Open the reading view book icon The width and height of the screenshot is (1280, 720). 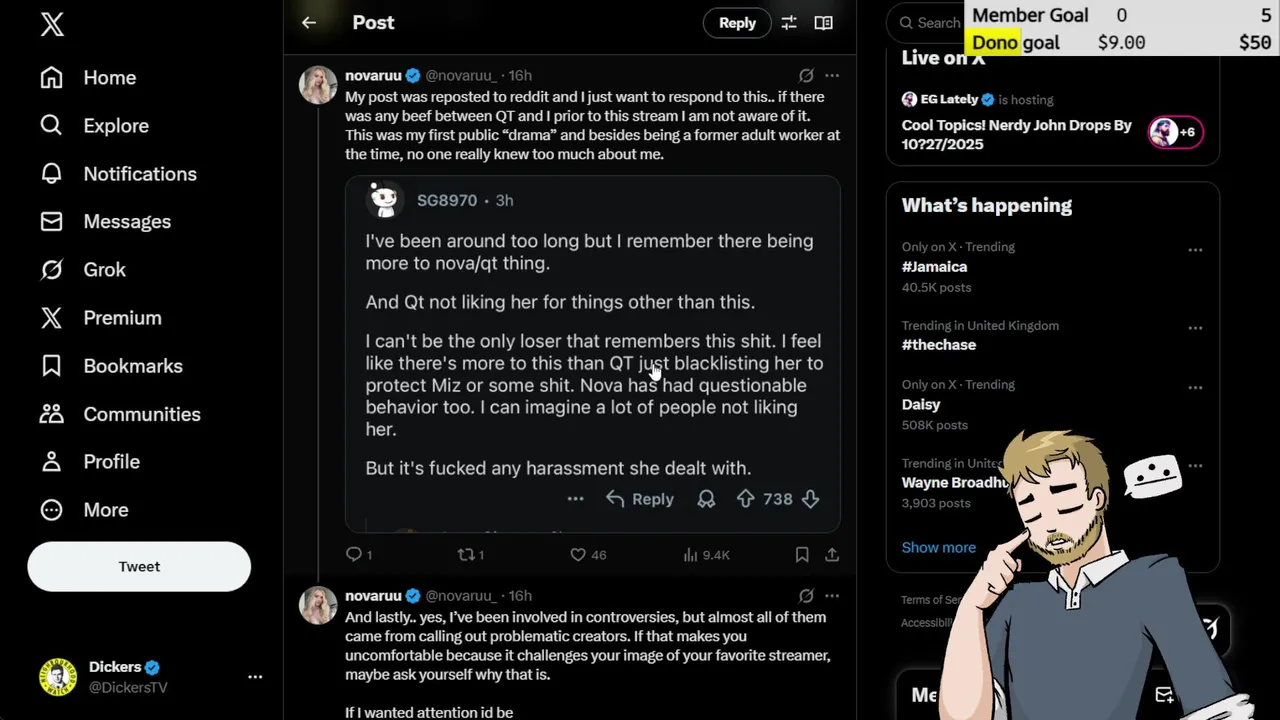pyautogui.click(x=823, y=23)
